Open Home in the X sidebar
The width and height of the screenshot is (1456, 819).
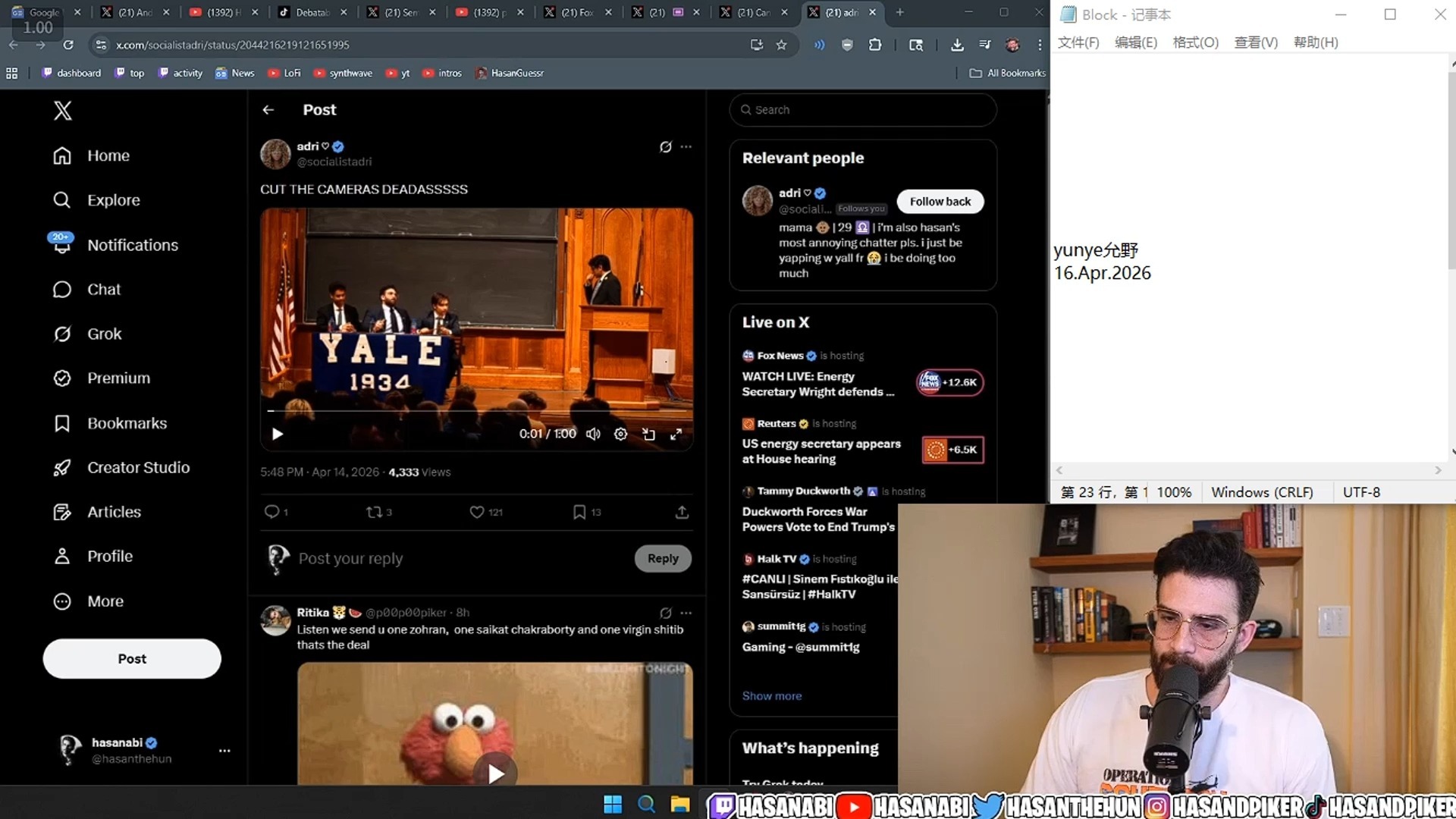[92, 155]
